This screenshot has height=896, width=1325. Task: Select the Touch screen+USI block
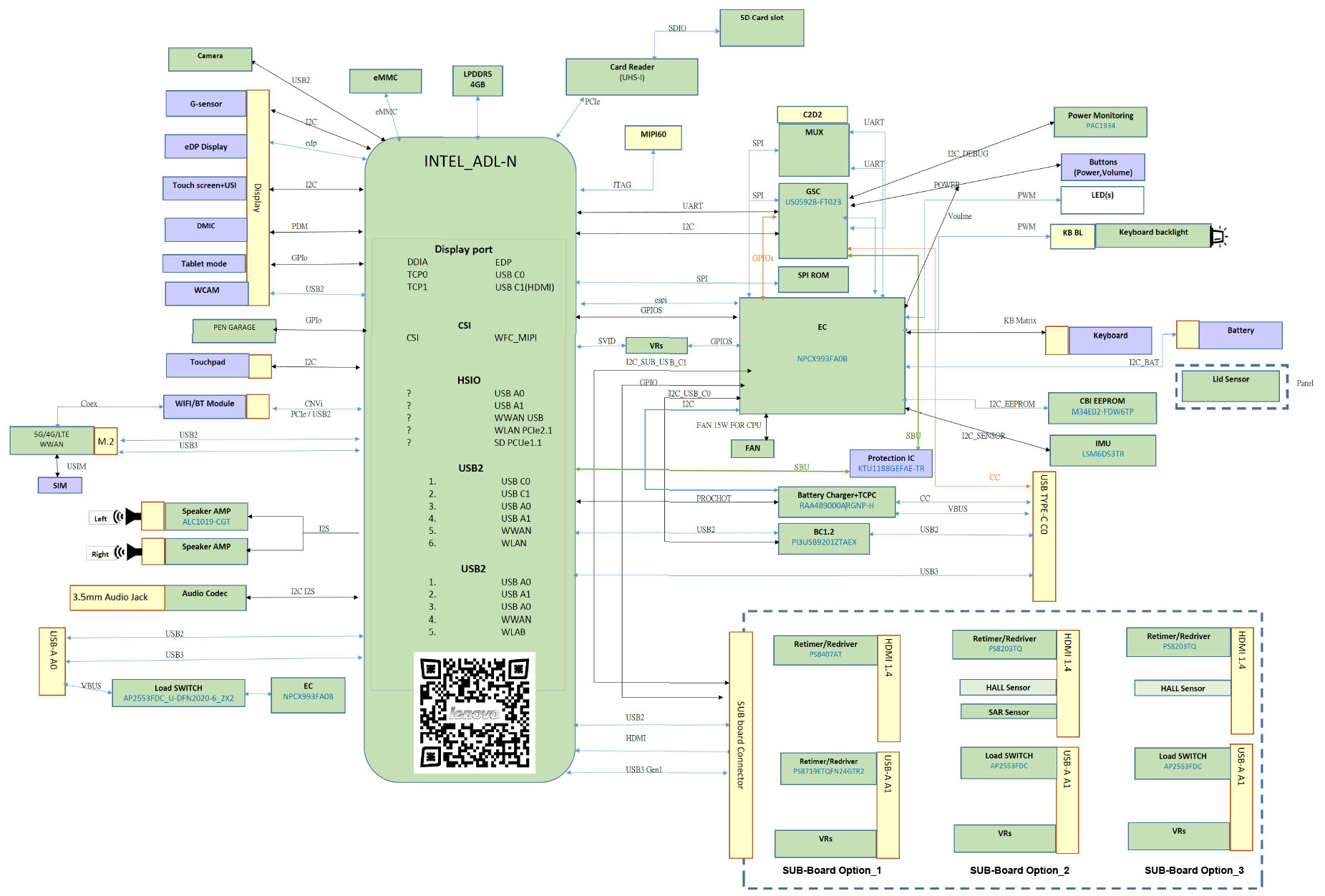(205, 188)
